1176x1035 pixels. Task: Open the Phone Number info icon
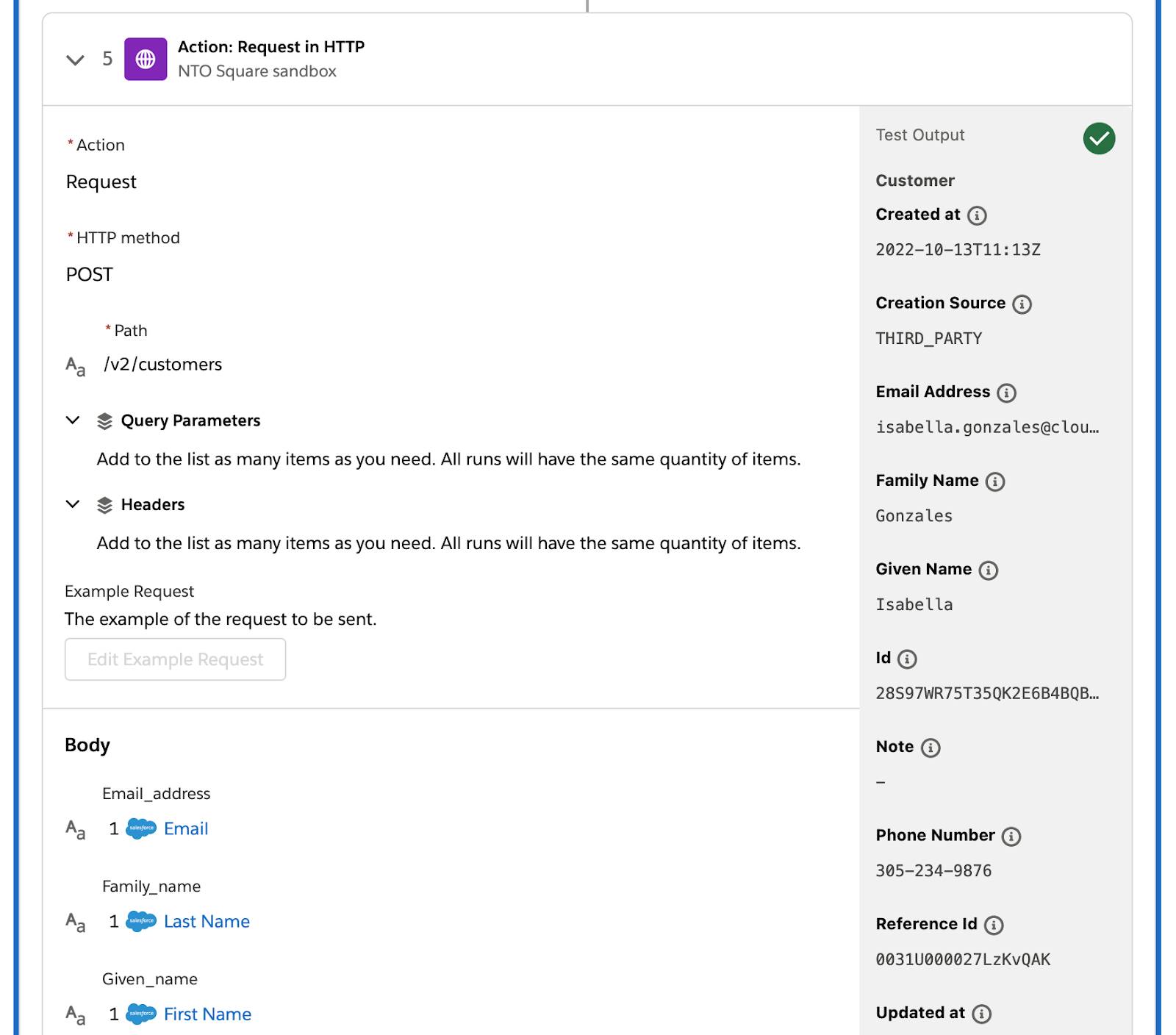(x=1011, y=837)
